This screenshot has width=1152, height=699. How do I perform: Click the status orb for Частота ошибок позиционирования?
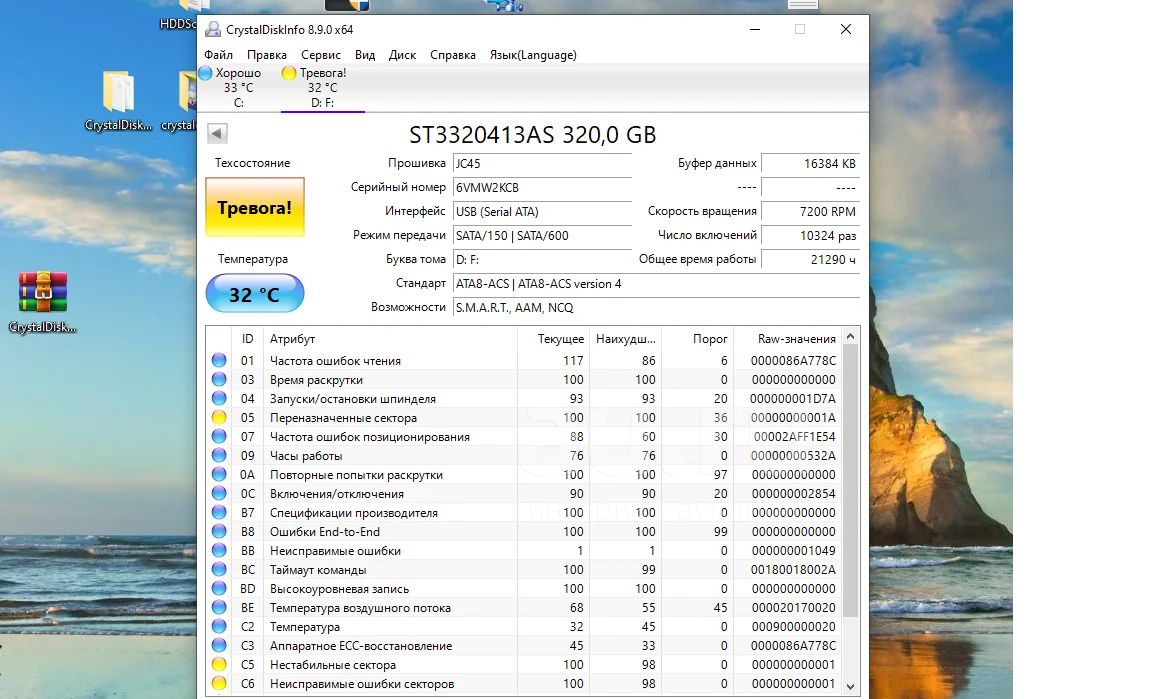click(x=219, y=436)
